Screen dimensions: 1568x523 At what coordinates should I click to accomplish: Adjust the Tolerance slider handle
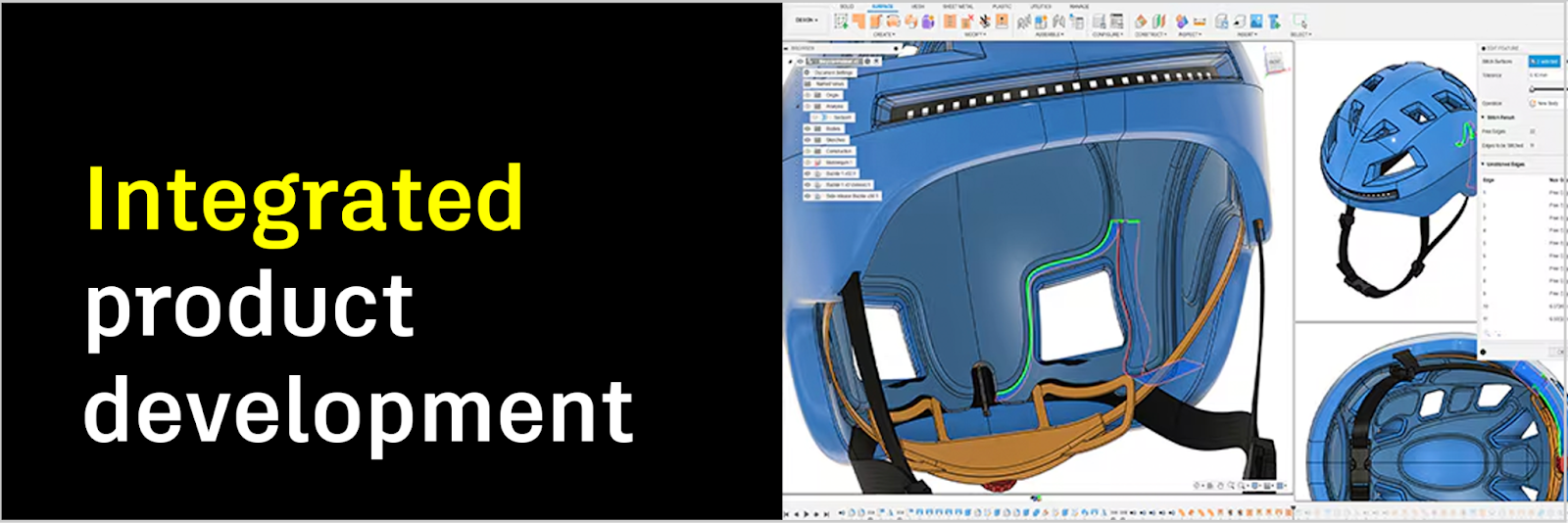[x=1532, y=89]
